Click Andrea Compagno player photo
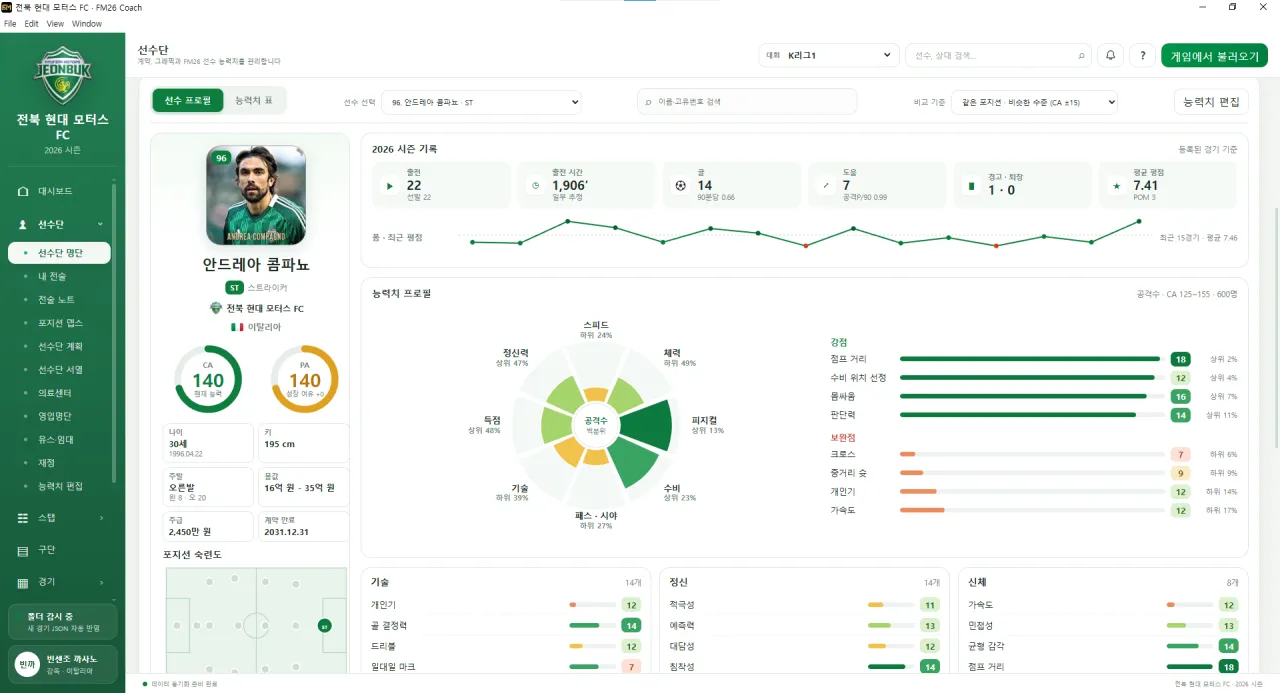 (x=256, y=195)
